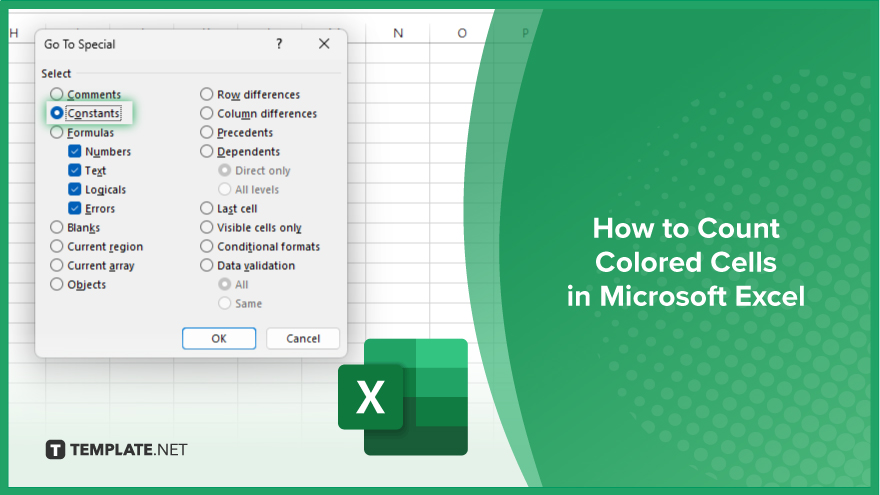
Task: Select the Direct only option
Action: coord(224,170)
